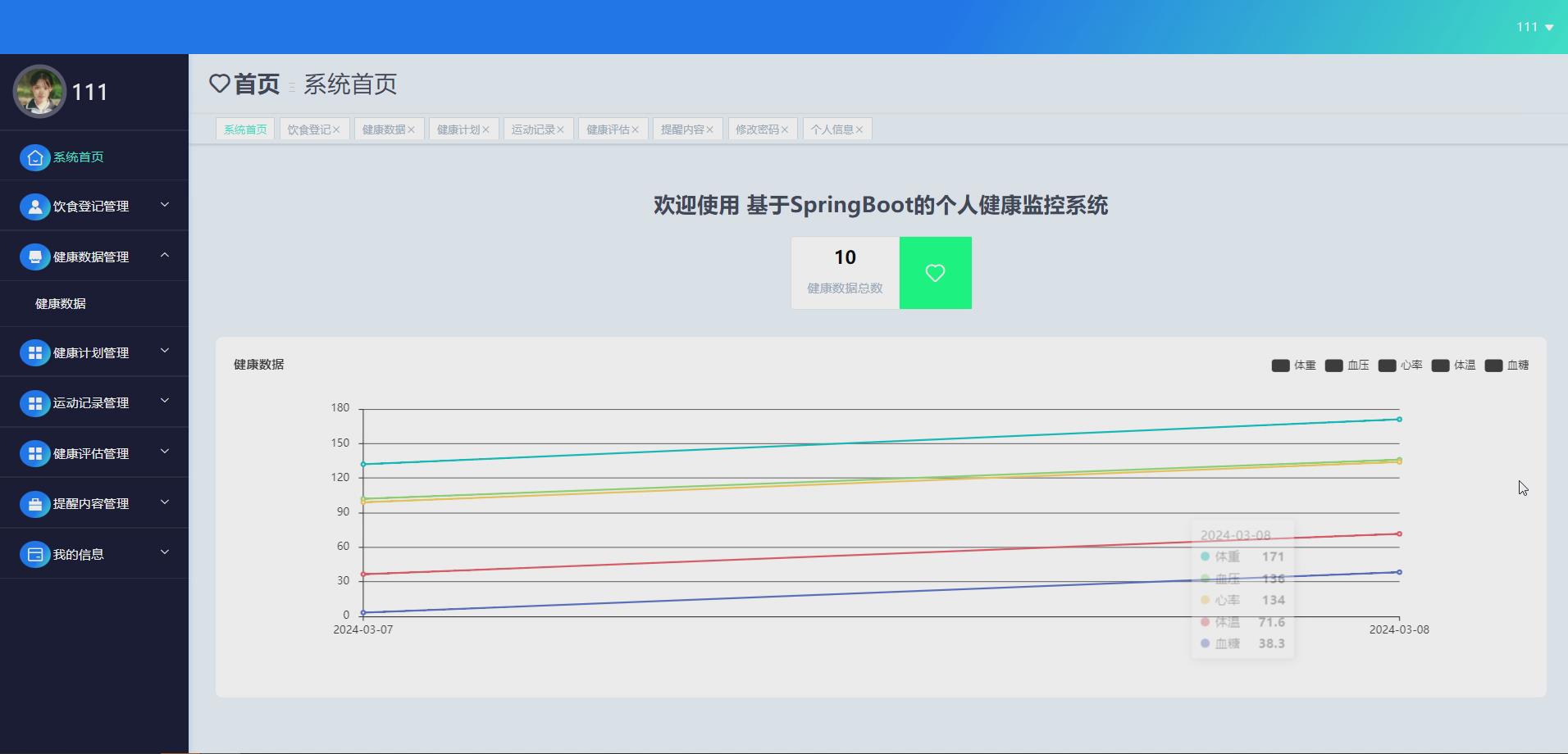
Task: Click the user avatar photo in sidebar
Action: click(39, 91)
